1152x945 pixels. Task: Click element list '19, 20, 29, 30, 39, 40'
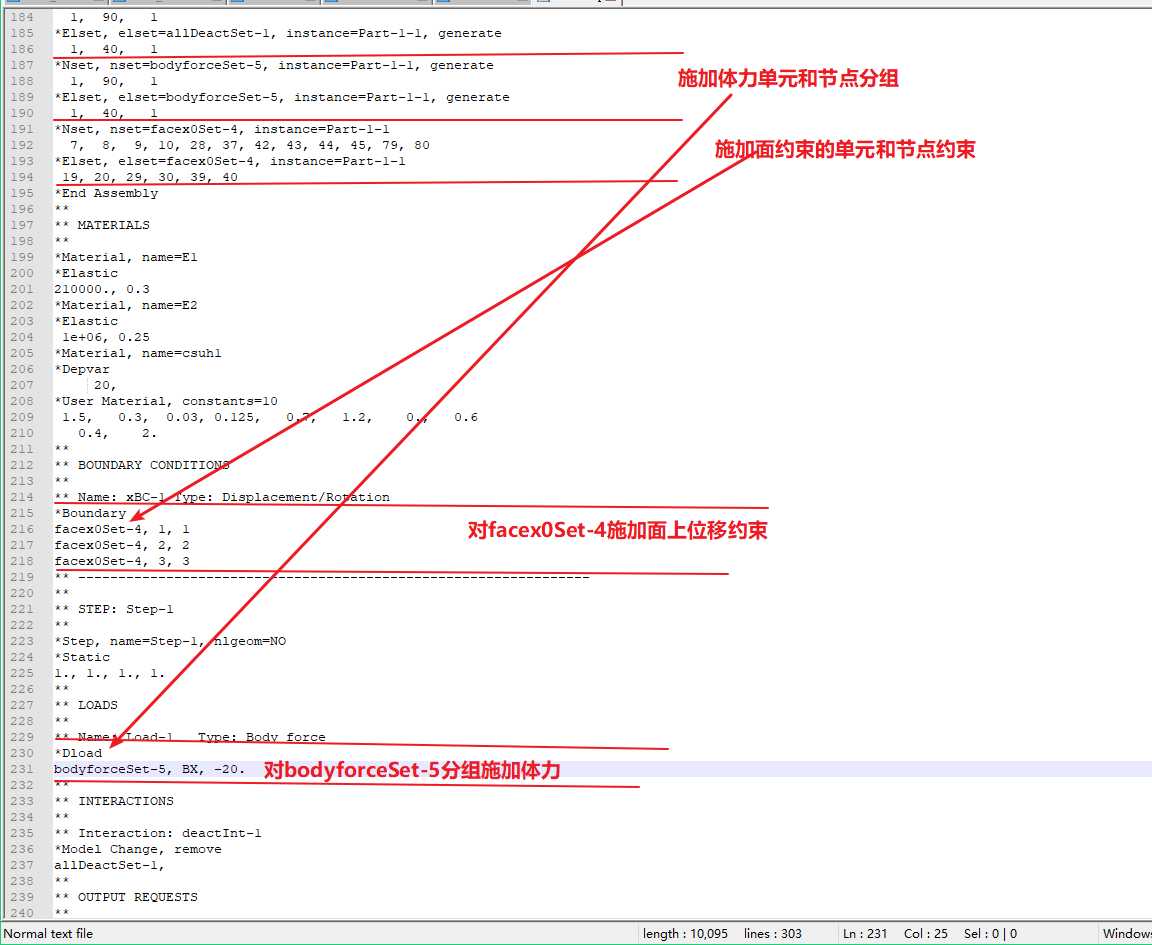[150, 177]
